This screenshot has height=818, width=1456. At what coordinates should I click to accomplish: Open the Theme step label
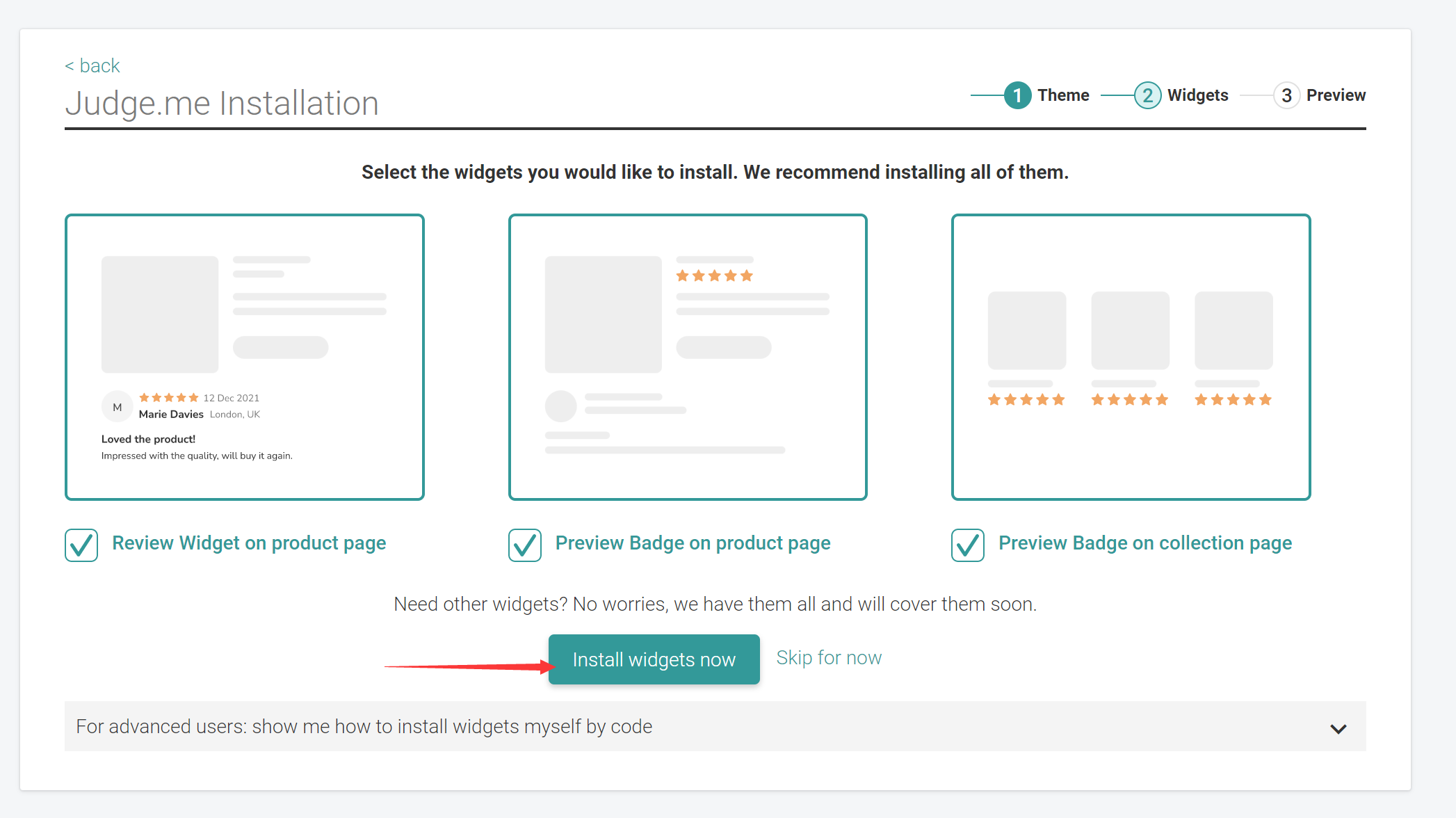[x=1063, y=95]
